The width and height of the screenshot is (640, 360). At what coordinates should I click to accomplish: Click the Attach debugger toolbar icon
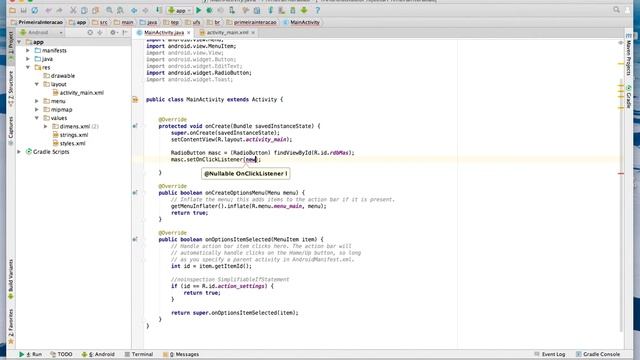[x=232, y=10]
